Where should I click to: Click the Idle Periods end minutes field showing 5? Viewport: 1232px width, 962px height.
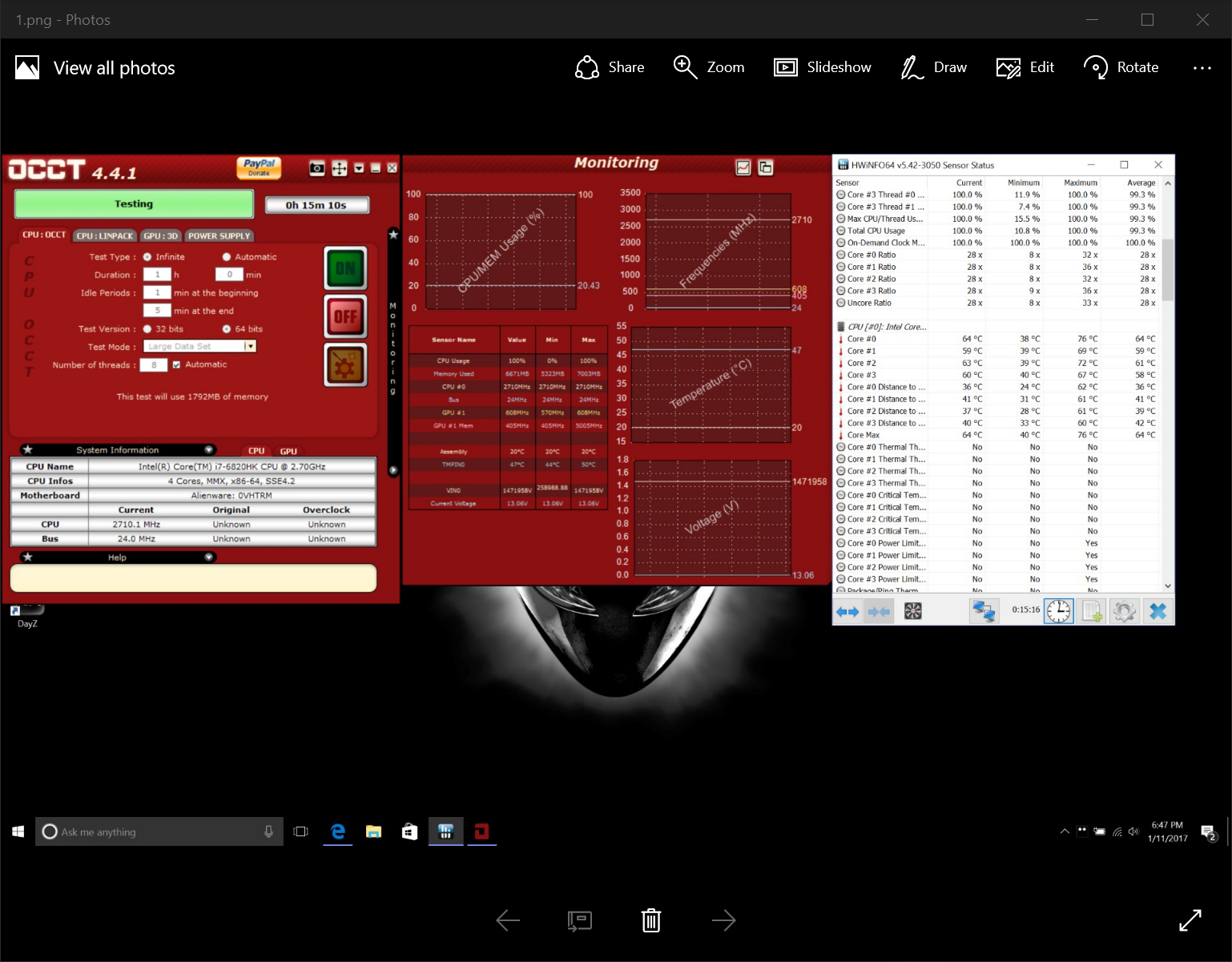157,311
